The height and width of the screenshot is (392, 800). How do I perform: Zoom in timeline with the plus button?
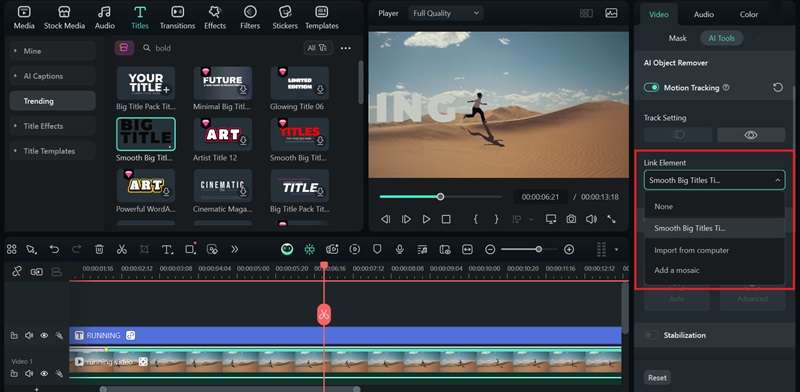click(x=569, y=249)
